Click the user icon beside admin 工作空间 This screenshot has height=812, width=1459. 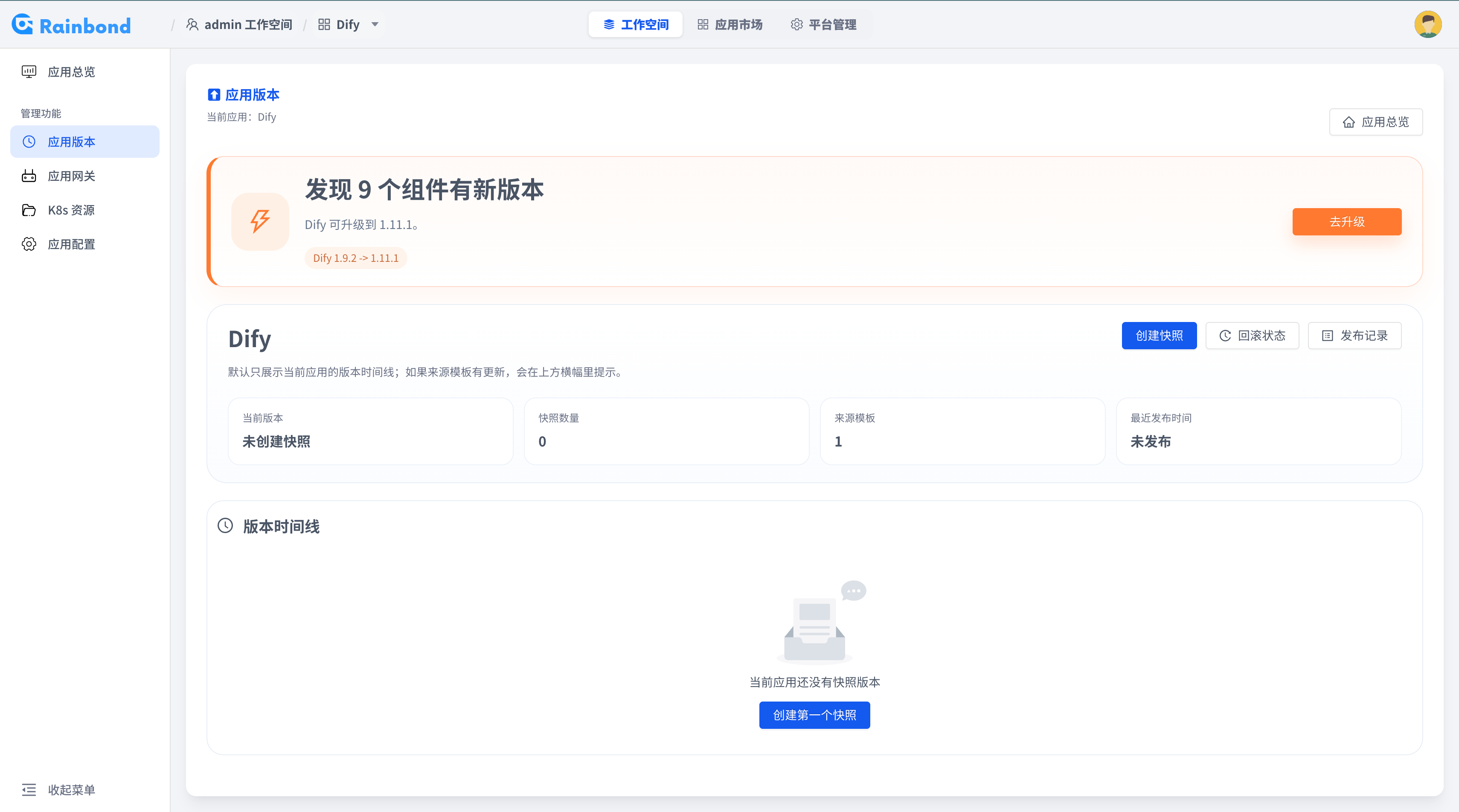(192, 24)
